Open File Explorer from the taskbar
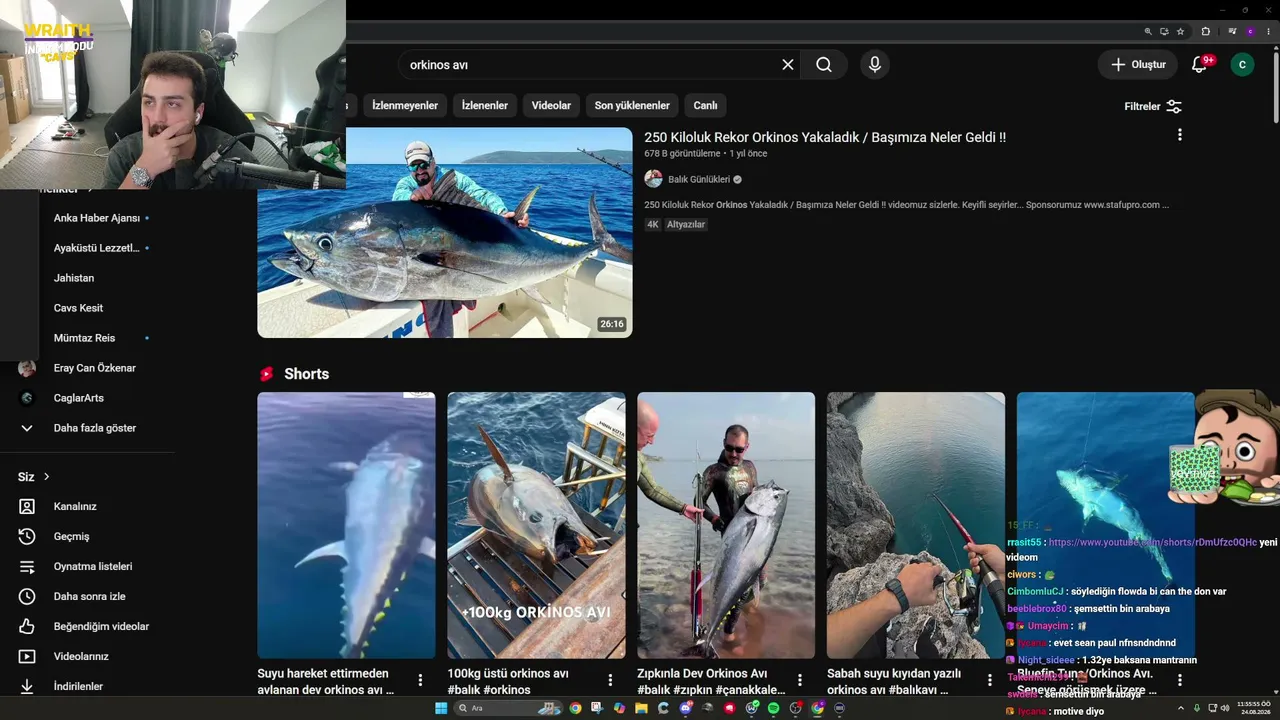 coord(641,708)
